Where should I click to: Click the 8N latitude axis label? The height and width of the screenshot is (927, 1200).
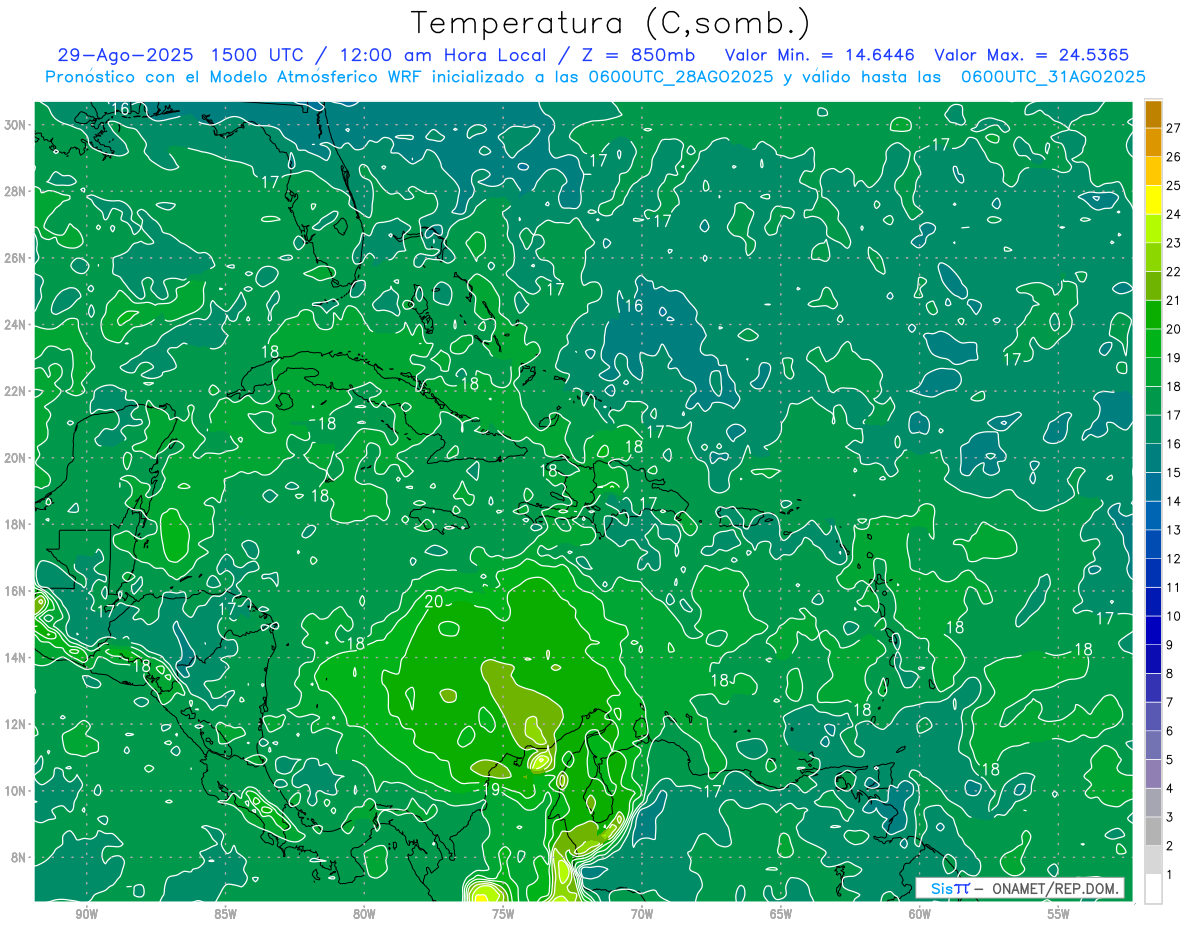coord(20,857)
